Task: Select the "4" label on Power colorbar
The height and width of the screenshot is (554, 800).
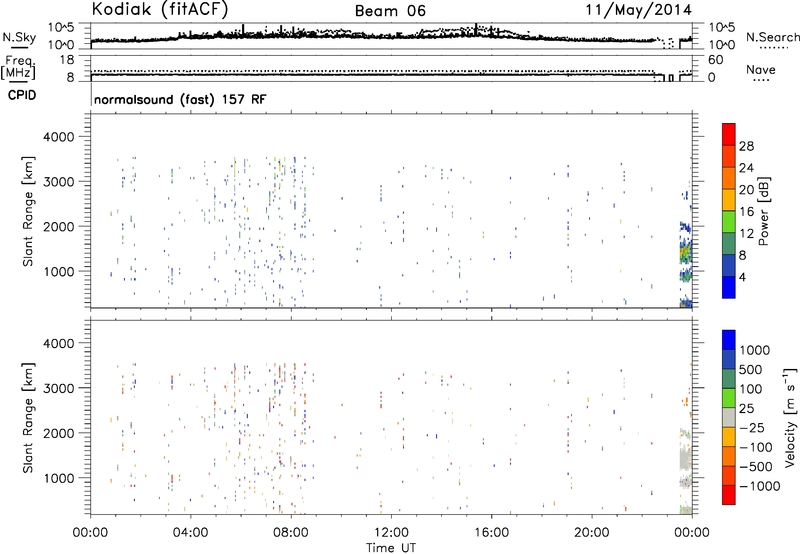Action: click(x=742, y=277)
